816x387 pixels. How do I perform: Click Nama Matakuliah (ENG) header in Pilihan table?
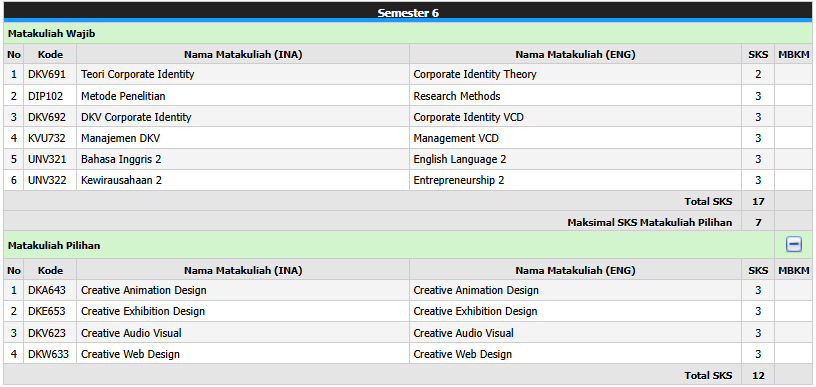click(575, 270)
